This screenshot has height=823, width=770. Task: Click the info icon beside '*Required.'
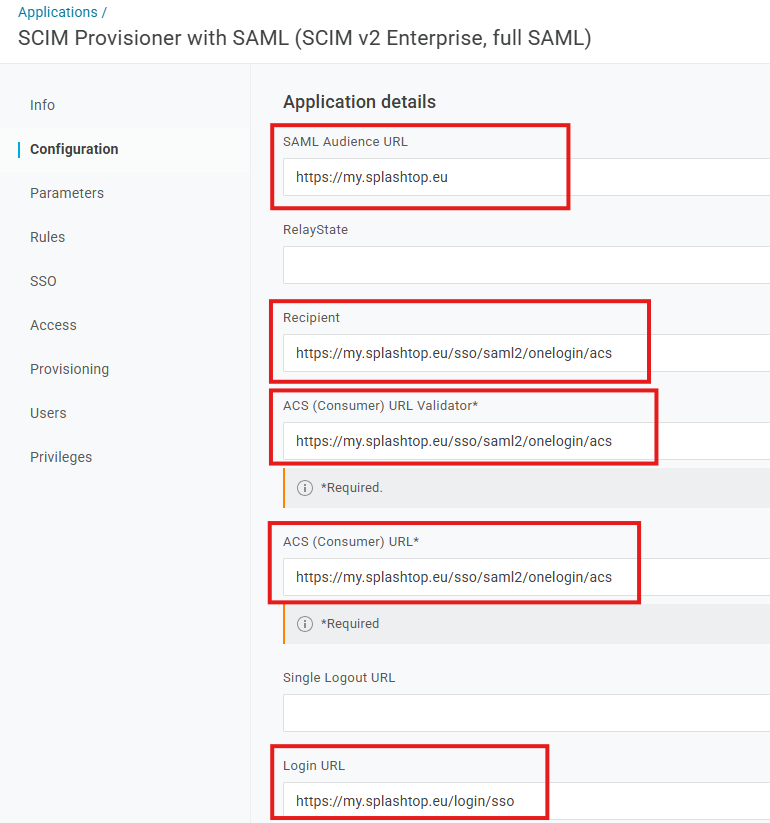[x=305, y=488]
